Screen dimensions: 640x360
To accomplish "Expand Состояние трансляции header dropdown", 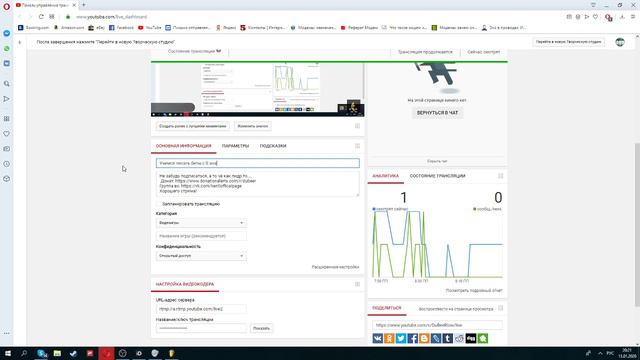I will click(195, 51).
